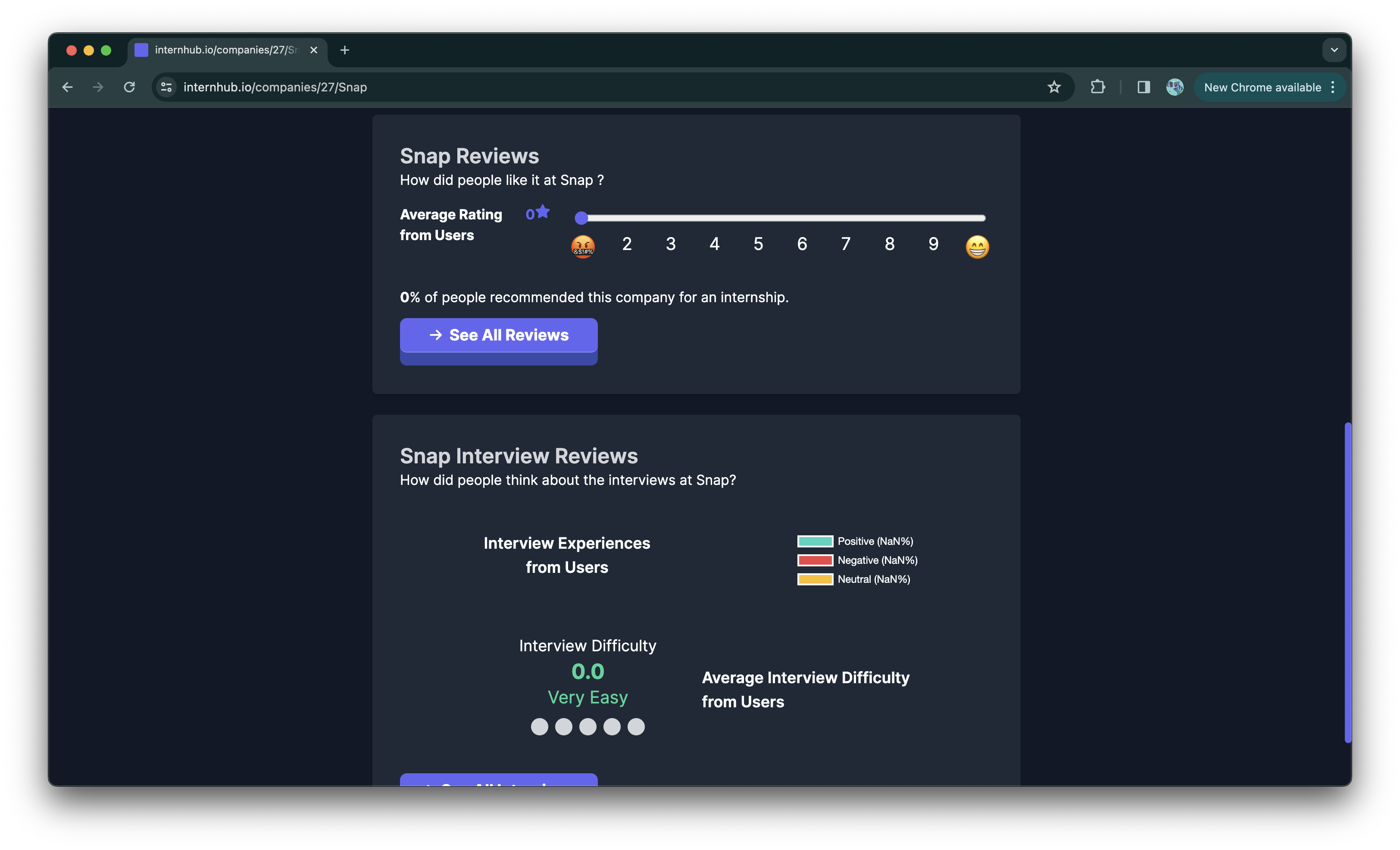The height and width of the screenshot is (850, 1400).
Task: Click the angry face emoji on rating scale
Action: [583, 247]
